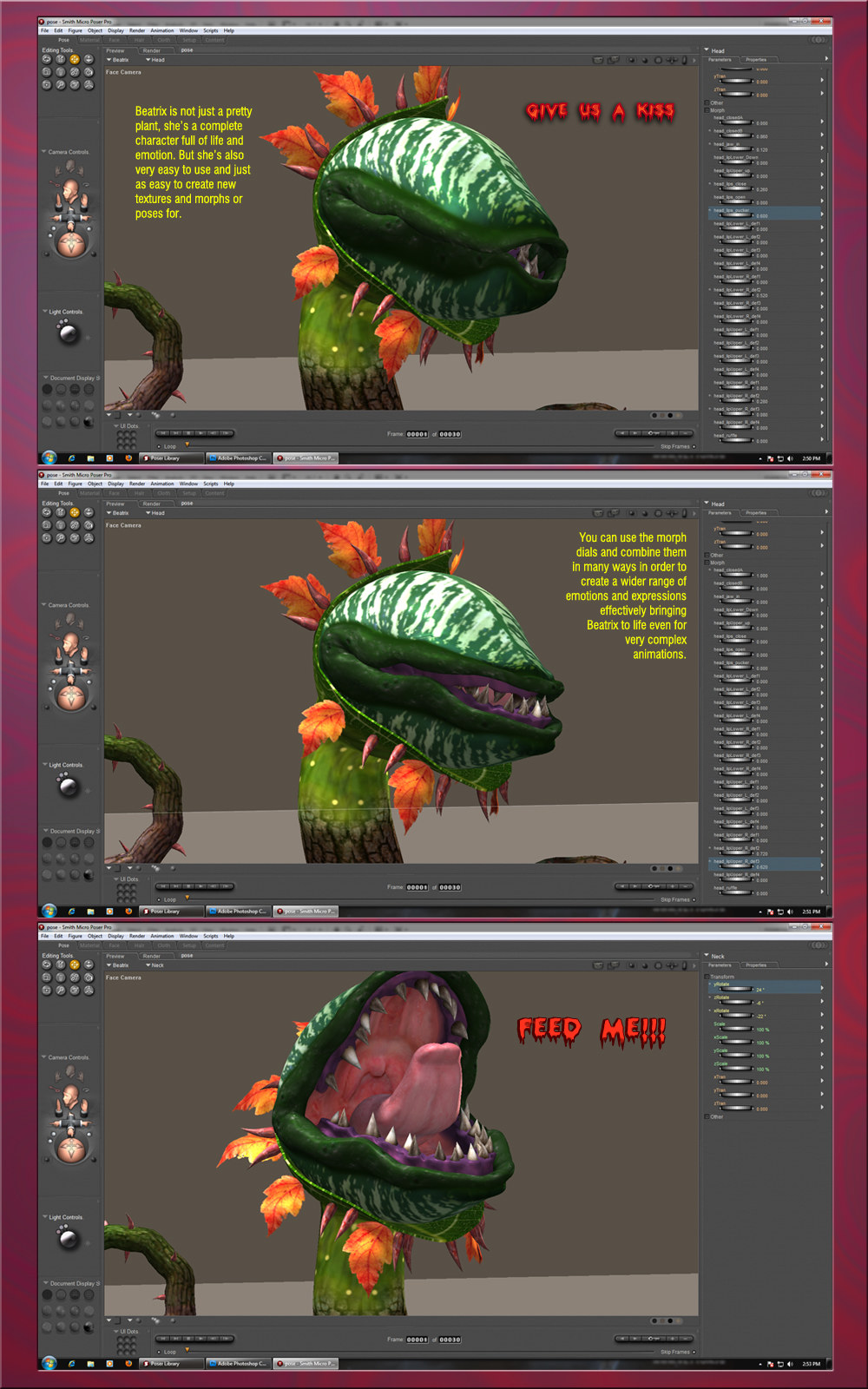Open the Animation menu in bottom window
The height and width of the screenshot is (1389, 868).
click(x=162, y=936)
